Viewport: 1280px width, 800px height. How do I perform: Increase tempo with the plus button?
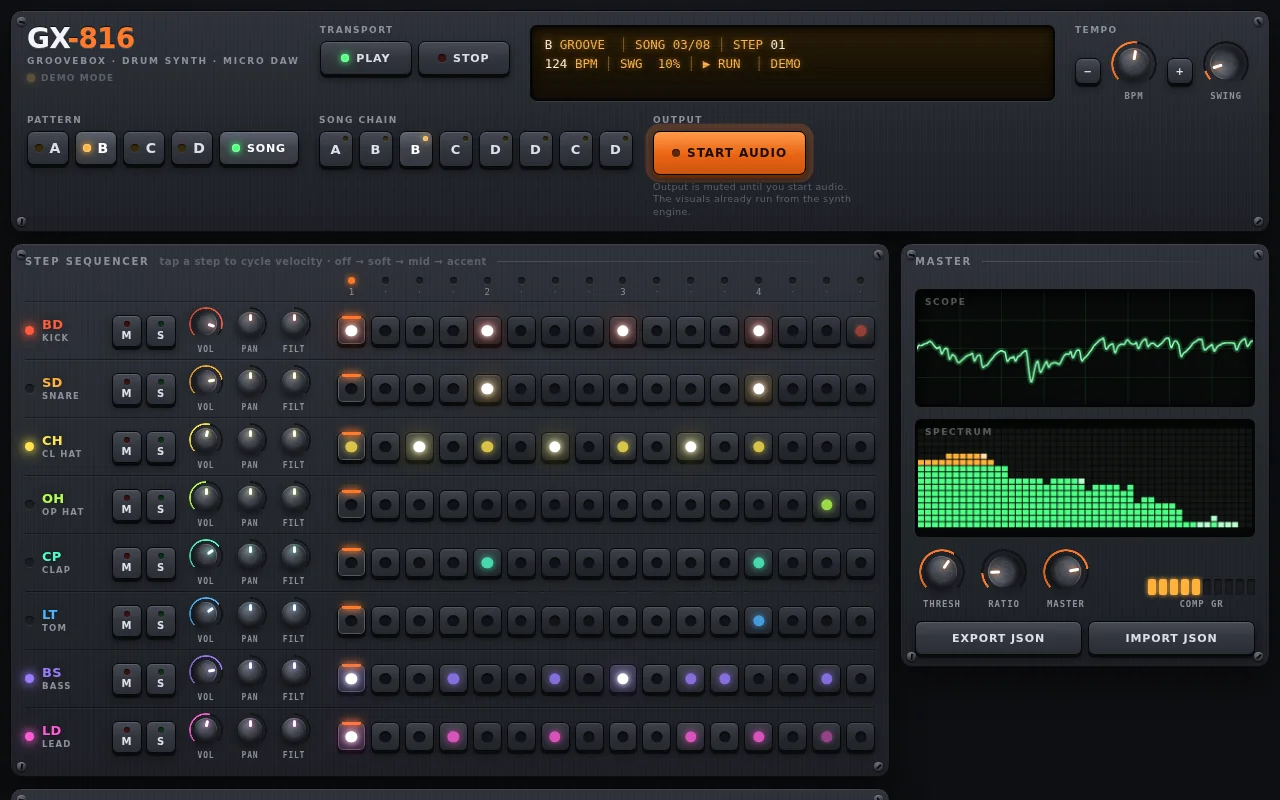tap(1180, 71)
